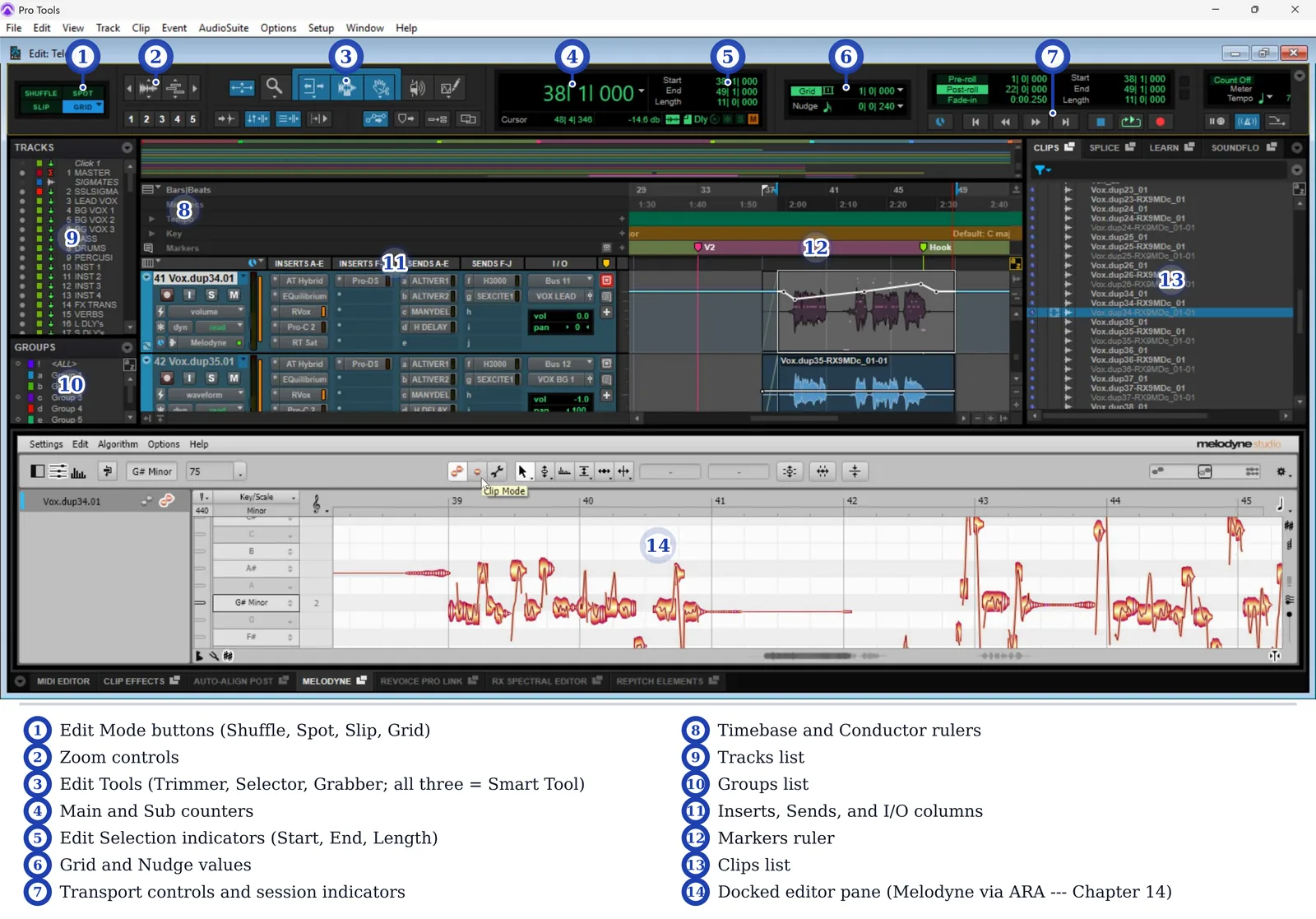Click Zoom Preset 3 button
Viewport: 1316px width, 919px height.
point(162,119)
